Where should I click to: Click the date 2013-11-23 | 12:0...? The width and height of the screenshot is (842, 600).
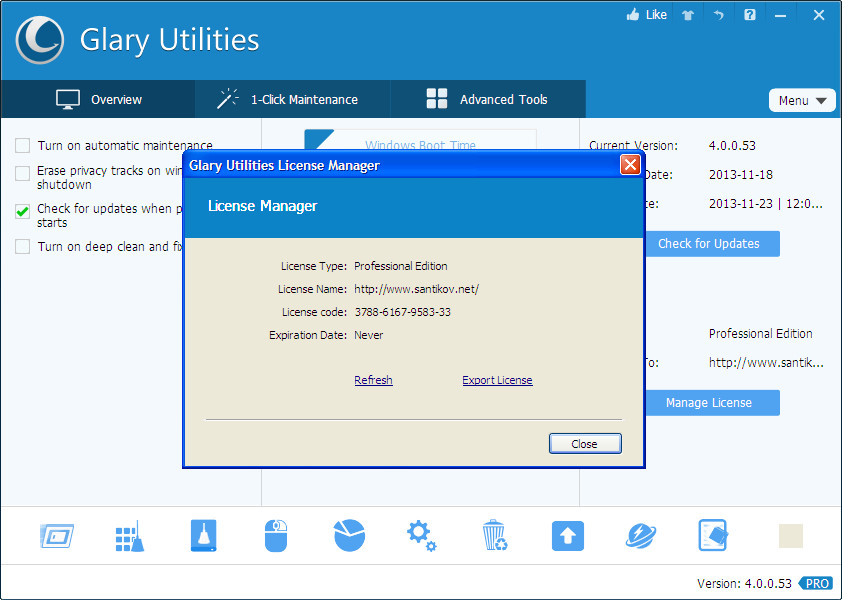point(766,204)
